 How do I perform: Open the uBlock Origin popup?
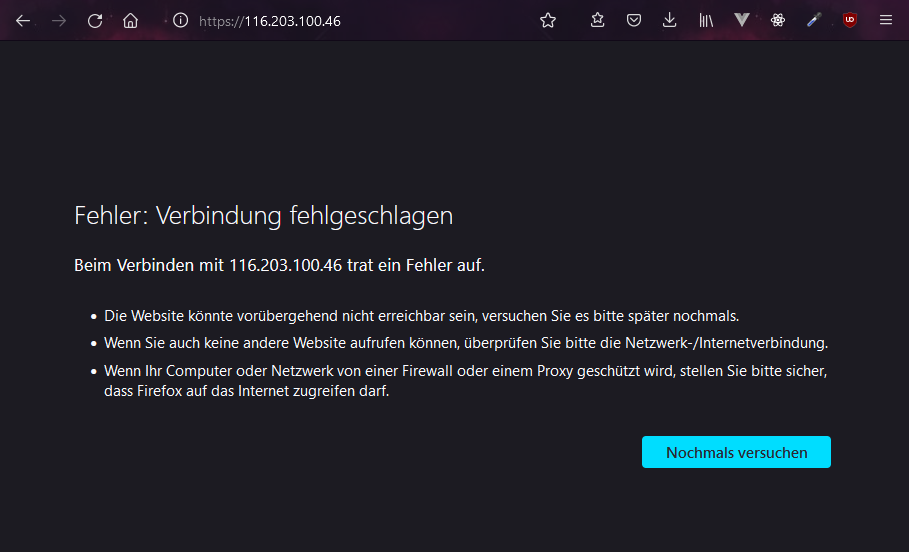[x=850, y=20]
